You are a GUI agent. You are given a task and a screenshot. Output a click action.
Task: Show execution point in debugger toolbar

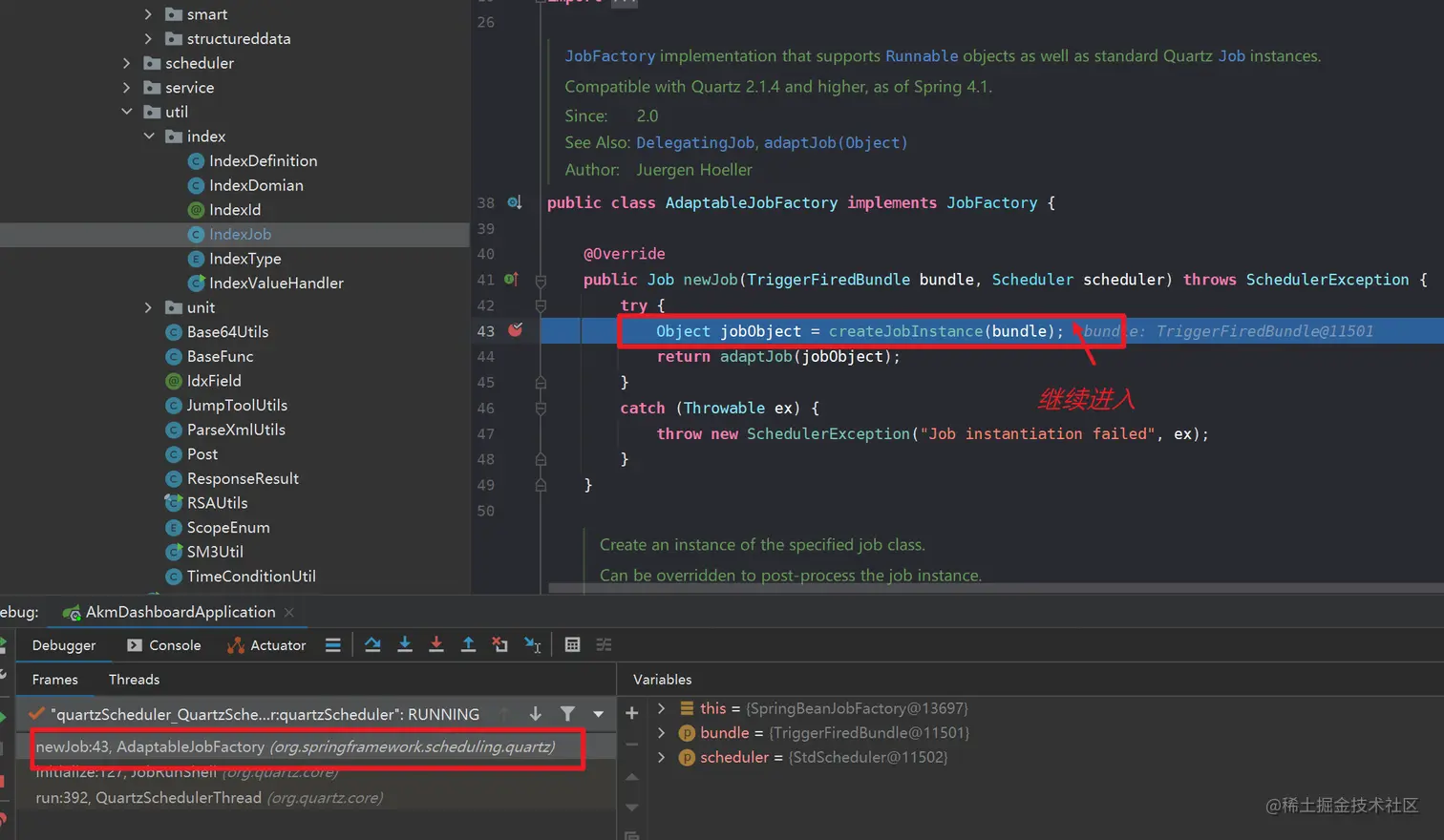[x=332, y=645]
